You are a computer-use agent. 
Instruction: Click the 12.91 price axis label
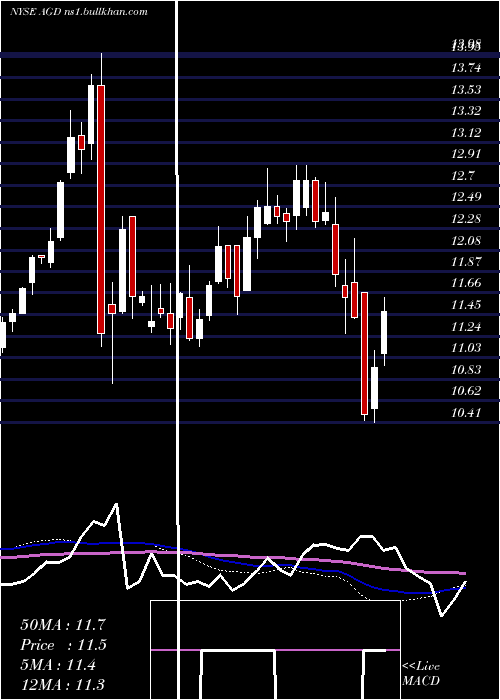click(x=466, y=154)
